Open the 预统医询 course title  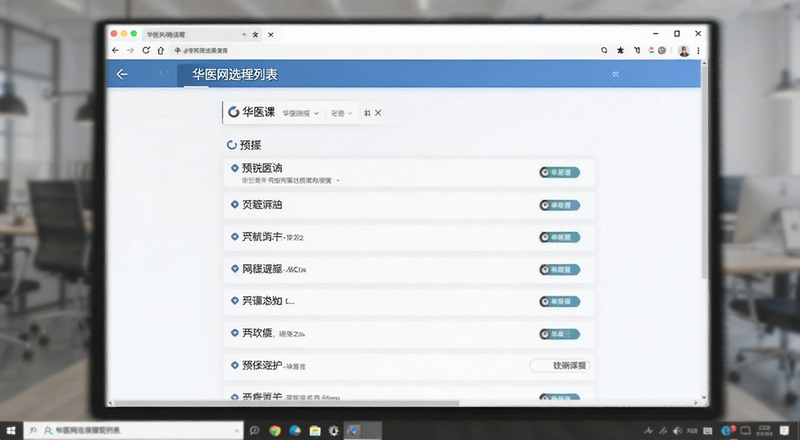tap(262, 168)
